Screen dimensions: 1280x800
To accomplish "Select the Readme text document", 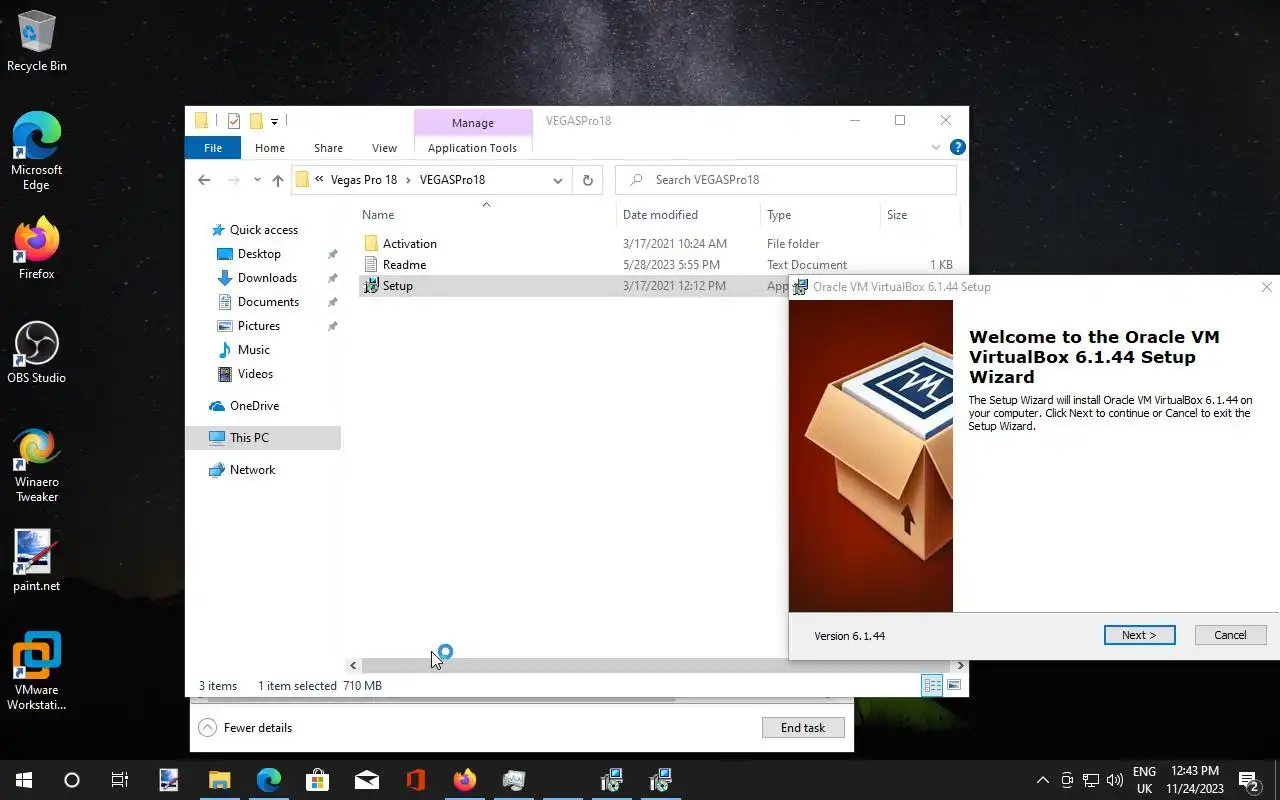I will (660, 265).
